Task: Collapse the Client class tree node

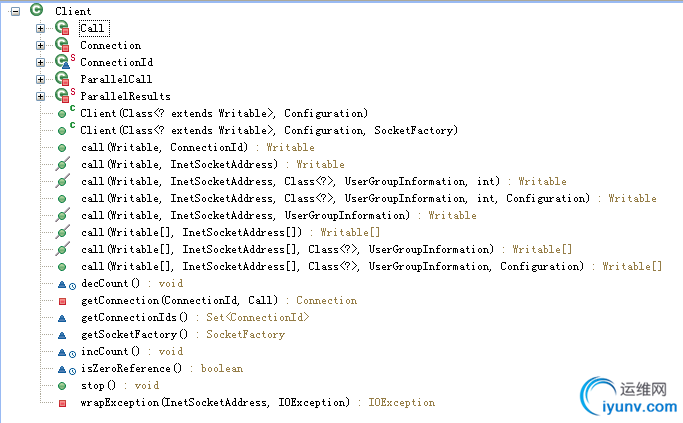Action: pos(15,10)
